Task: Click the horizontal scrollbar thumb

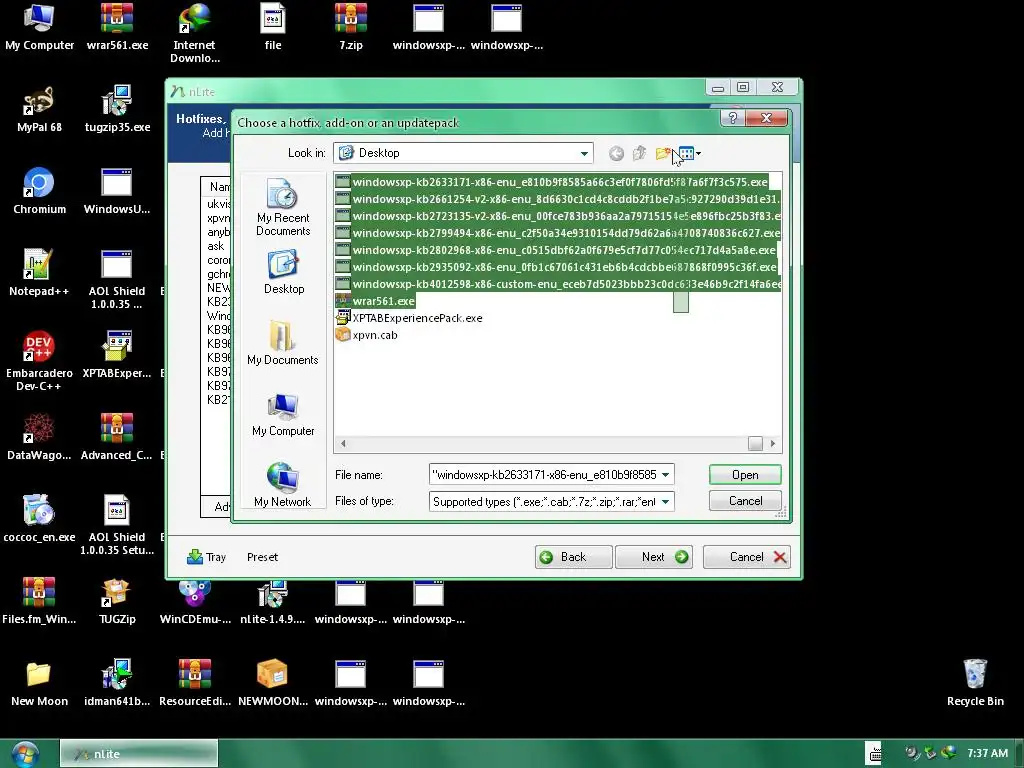Action: 756,443
